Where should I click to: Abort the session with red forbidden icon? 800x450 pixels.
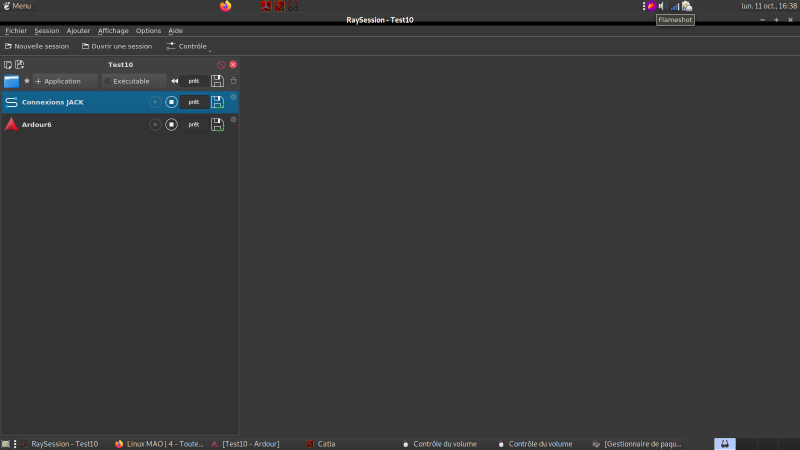click(x=221, y=65)
